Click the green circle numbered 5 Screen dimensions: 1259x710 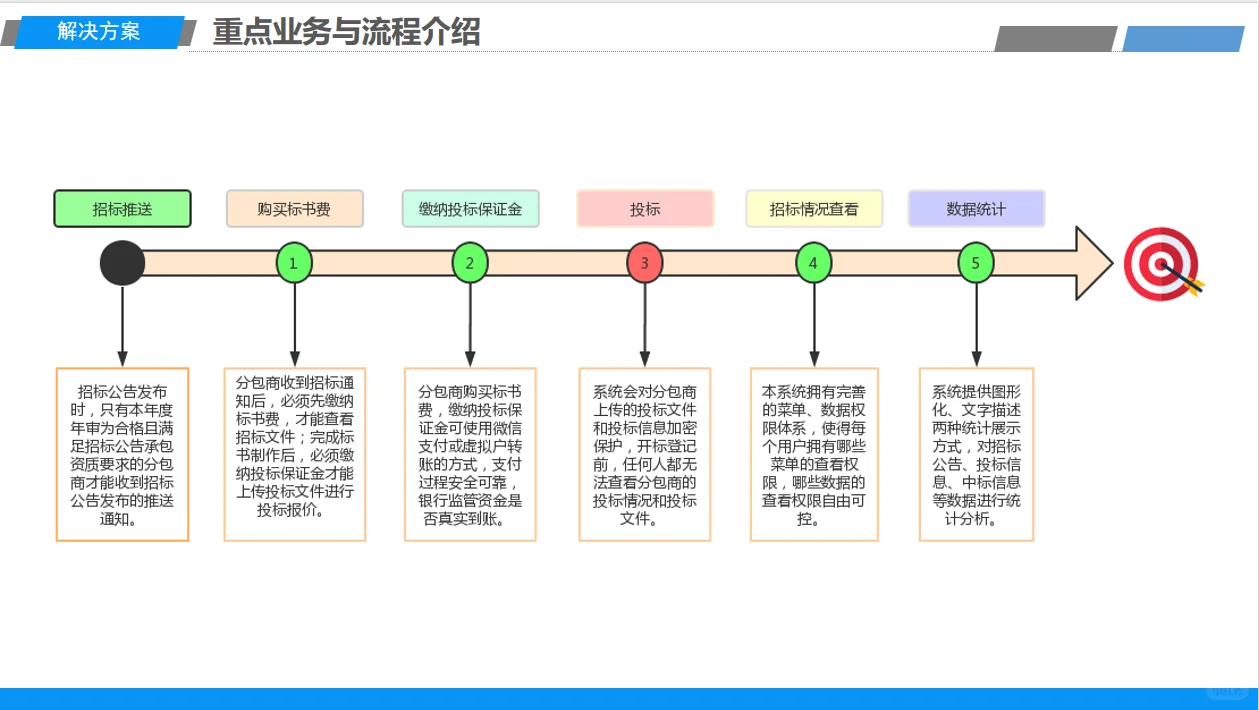(975, 263)
